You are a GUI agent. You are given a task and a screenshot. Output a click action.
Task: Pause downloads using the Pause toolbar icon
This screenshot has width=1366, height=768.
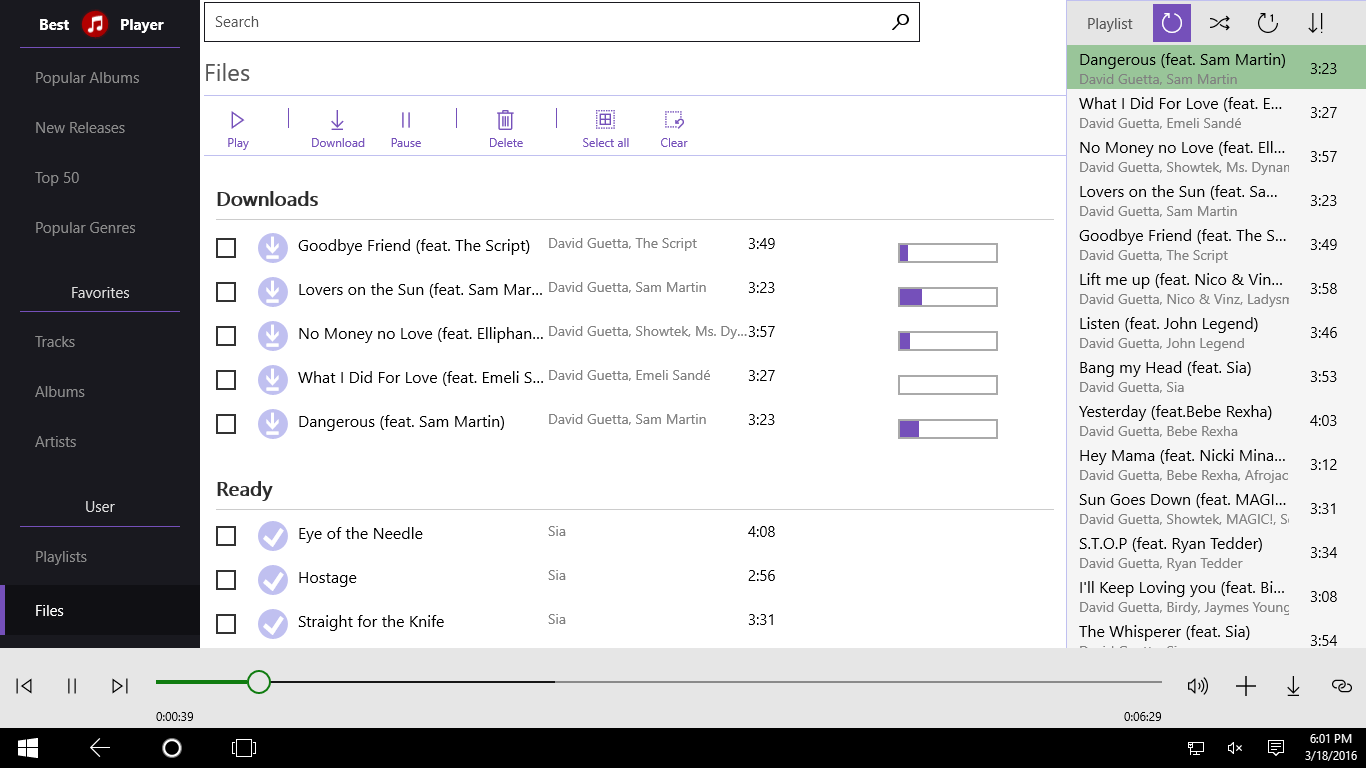(405, 126)
